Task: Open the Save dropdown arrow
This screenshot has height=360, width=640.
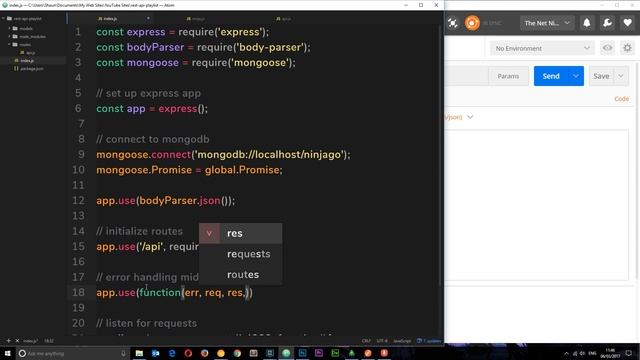Action: (621, 76)
